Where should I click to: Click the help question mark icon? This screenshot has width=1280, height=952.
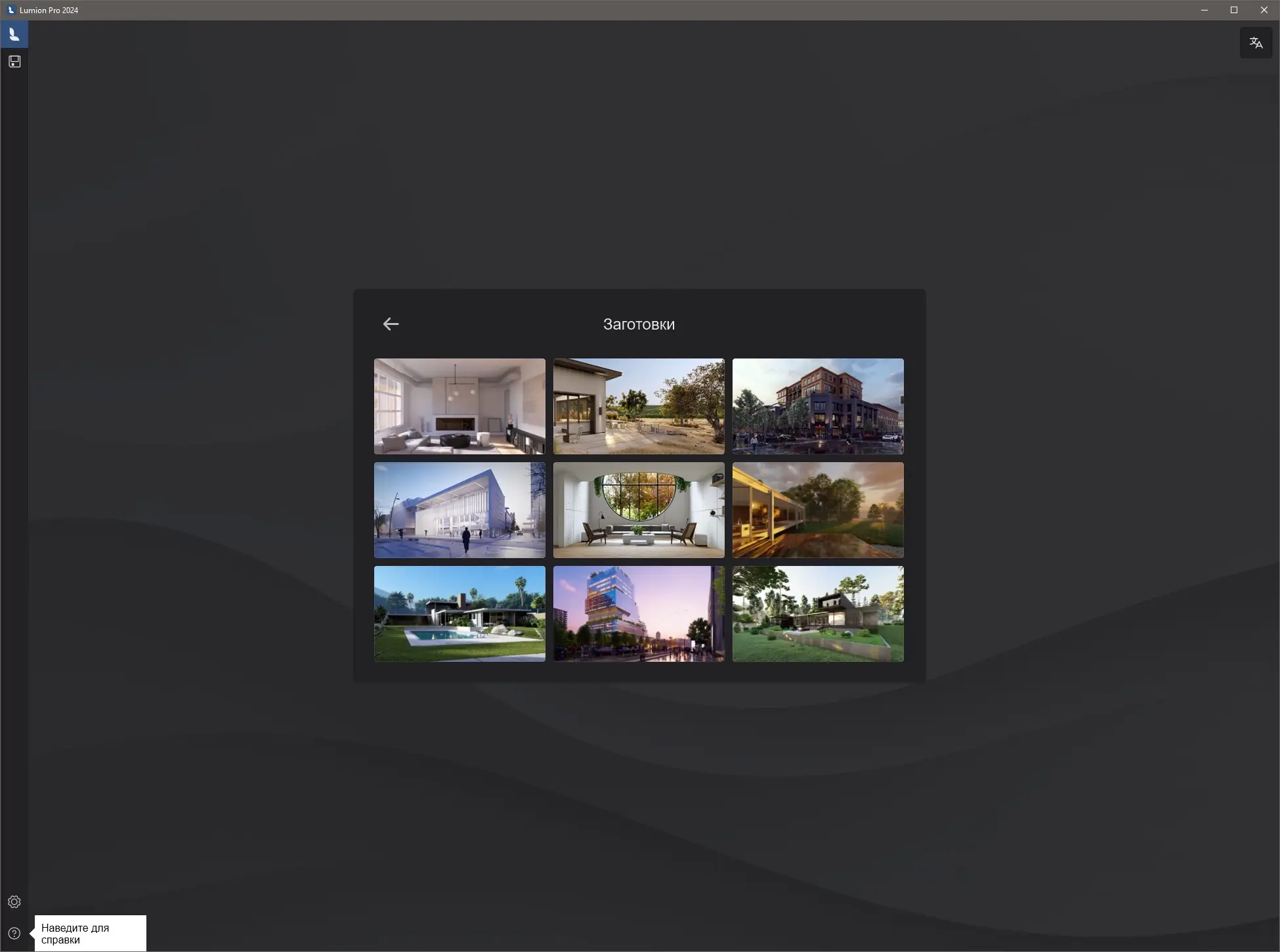[x=14, y=934]
